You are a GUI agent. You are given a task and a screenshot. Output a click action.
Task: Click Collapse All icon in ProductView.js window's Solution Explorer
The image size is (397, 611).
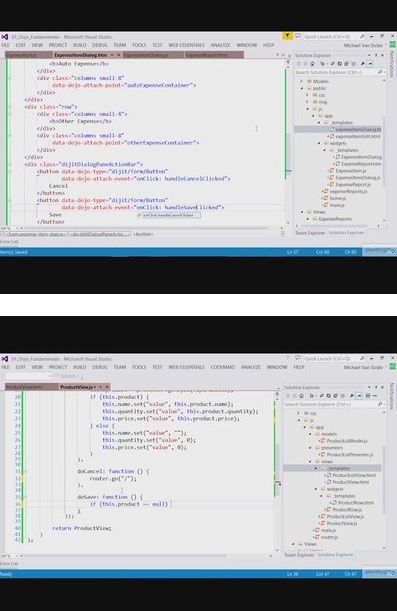(x=335, y=396)
